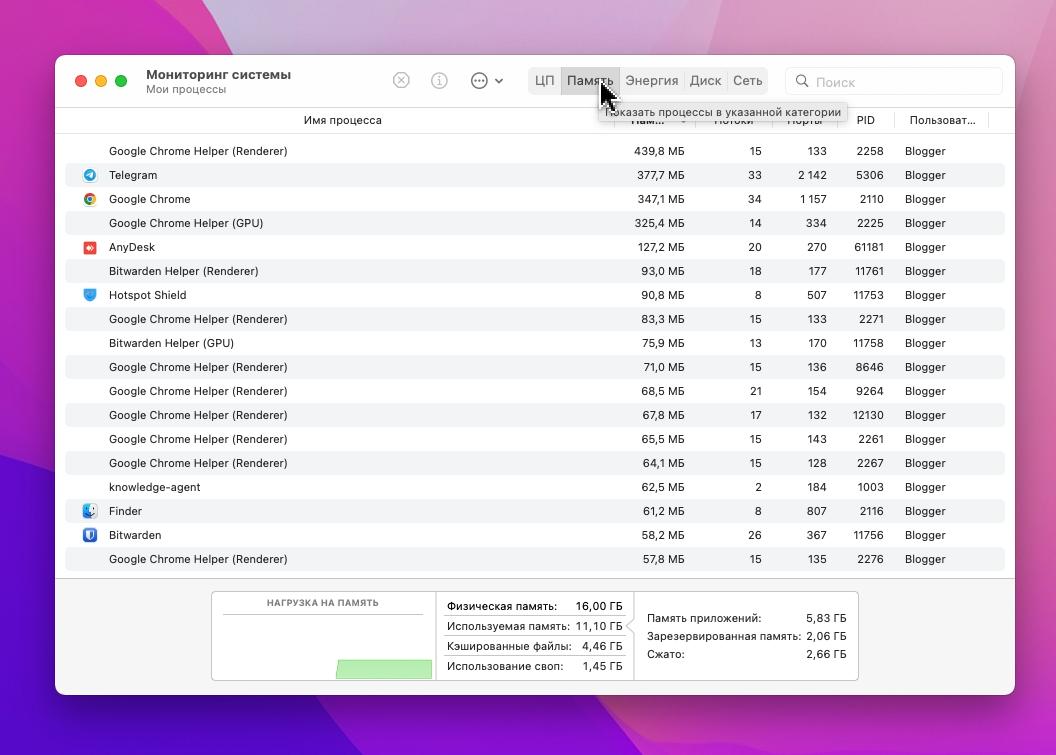Click the 439,8 МБ memory value
Viewport: 1056px width, 755px height.
659,152
